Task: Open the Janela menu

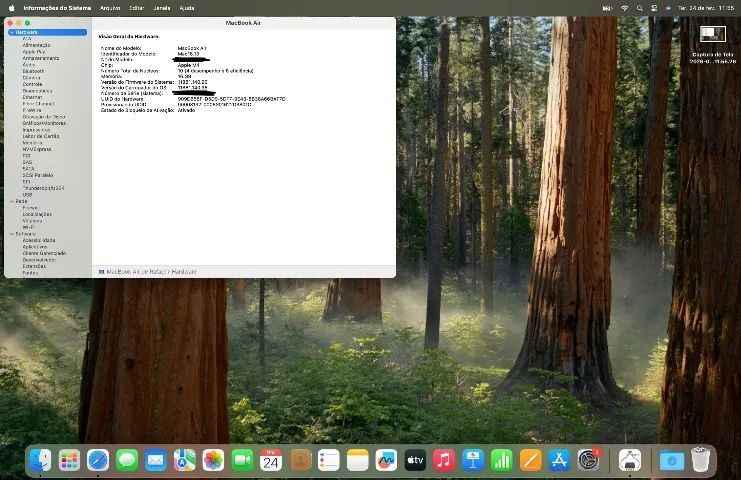Action: click(162, 8)
